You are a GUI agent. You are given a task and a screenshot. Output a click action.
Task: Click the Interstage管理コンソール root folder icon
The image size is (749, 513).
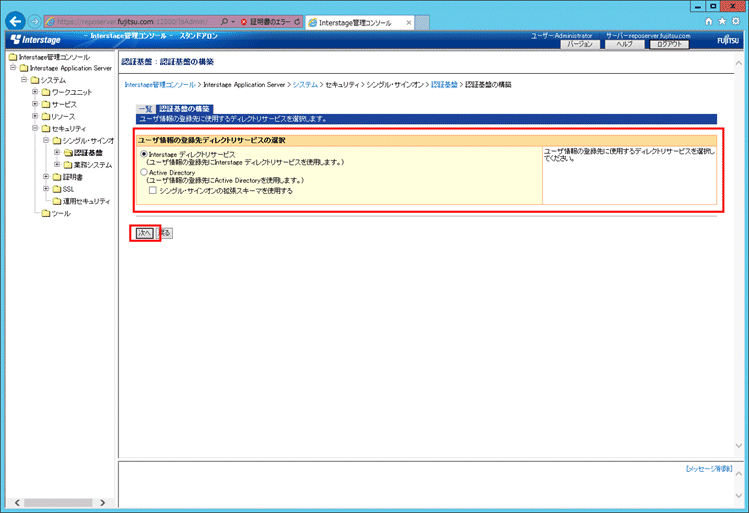click(13, 57)
